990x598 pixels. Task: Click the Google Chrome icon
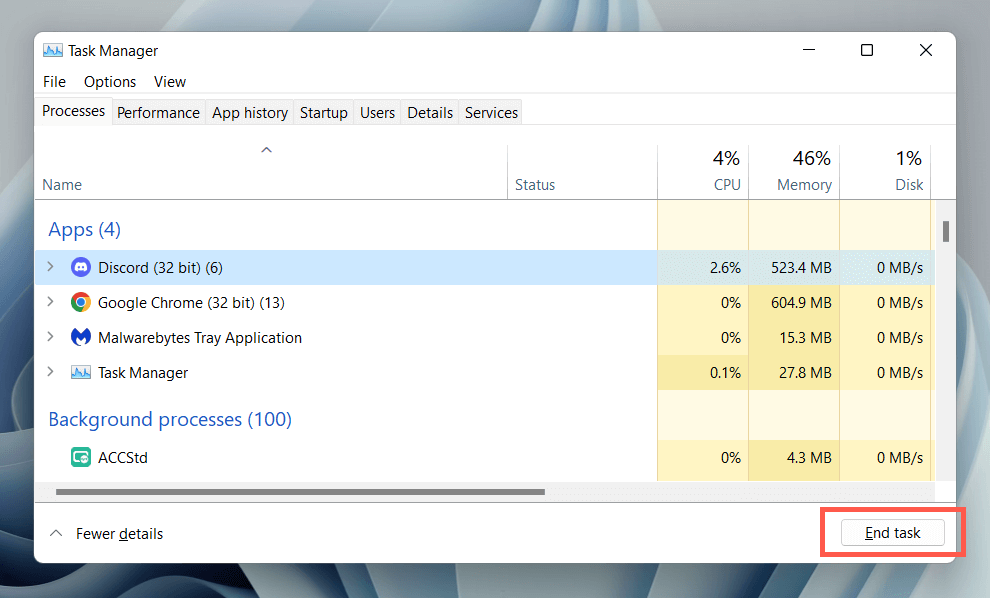pyautogui.click(x=80, y=302)
